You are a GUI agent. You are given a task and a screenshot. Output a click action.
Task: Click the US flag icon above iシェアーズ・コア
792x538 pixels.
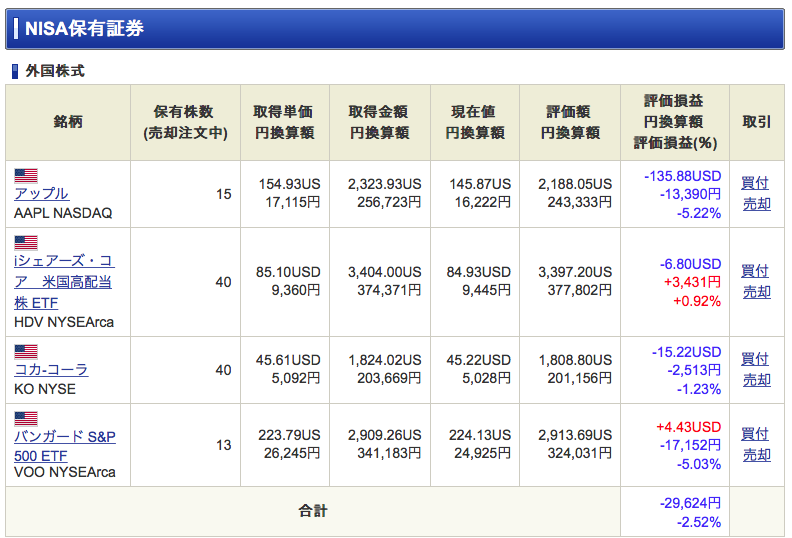pyautogui.click(x=26, y=242)
